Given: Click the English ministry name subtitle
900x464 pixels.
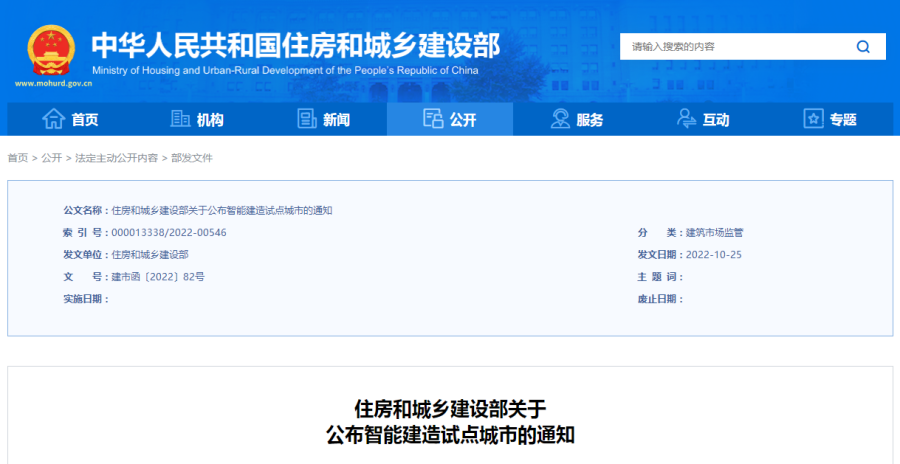Looking at the screenshot, I should (285, 71).
